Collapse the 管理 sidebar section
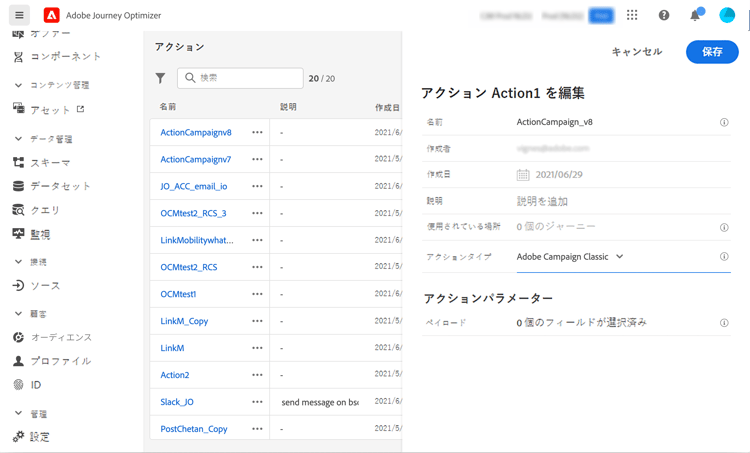 (18, 413)
